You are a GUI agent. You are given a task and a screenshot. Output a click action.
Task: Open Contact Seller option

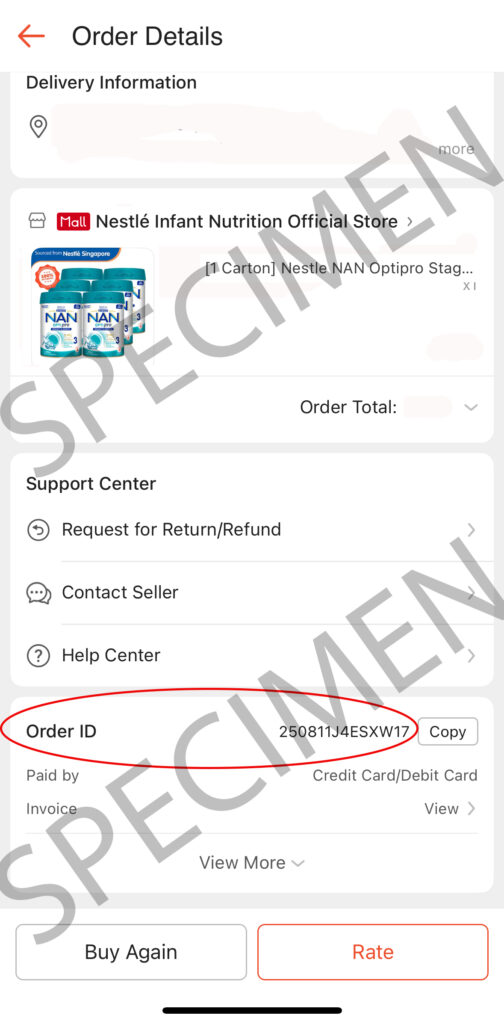tap(252, 593)
